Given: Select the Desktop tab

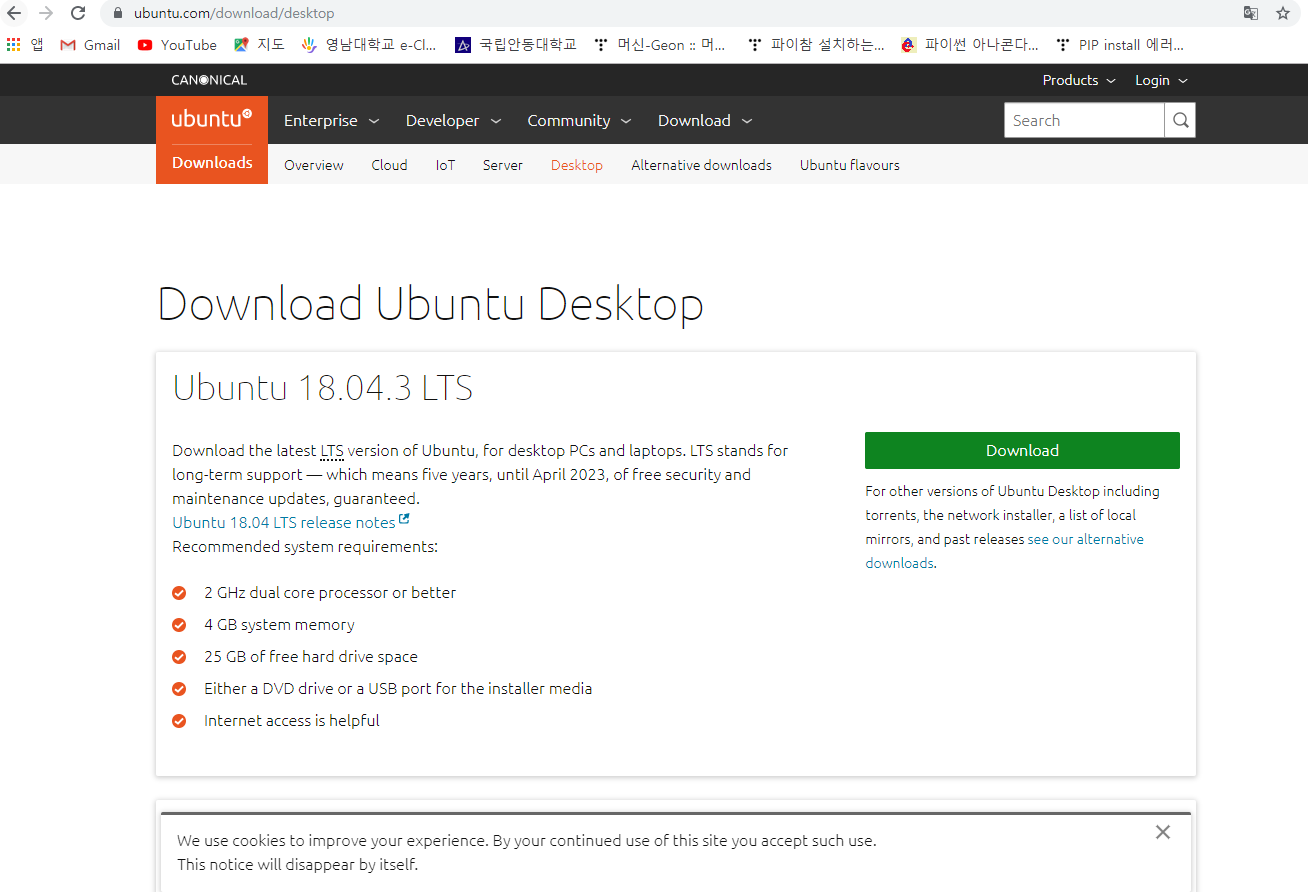Looking at the screenshot, I should tap(577, 165).
